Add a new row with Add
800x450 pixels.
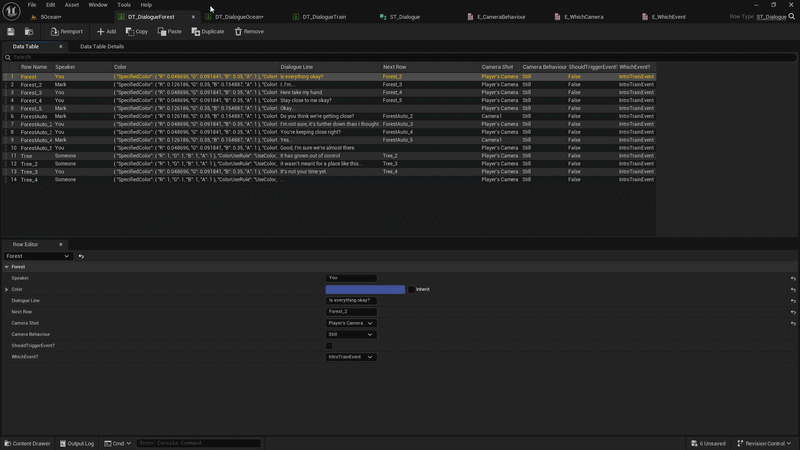coord(106,31)
